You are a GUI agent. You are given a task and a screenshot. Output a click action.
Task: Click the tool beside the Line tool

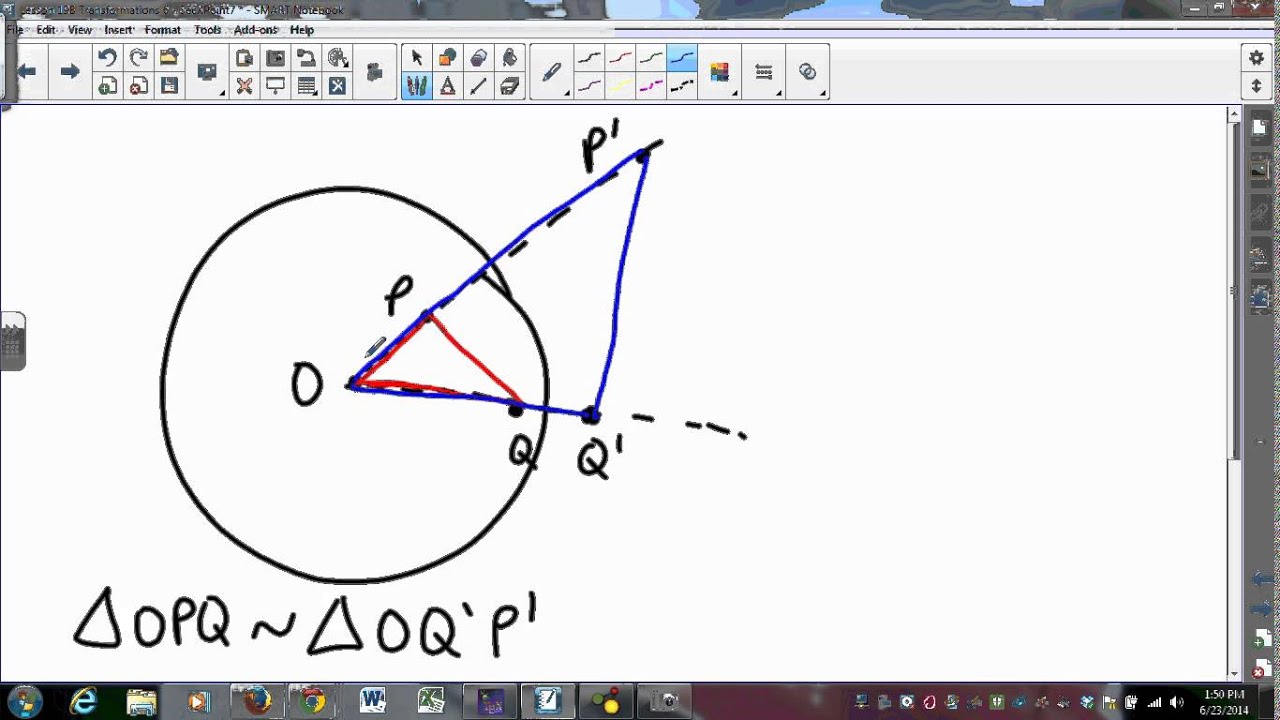(x=510, y=86)
